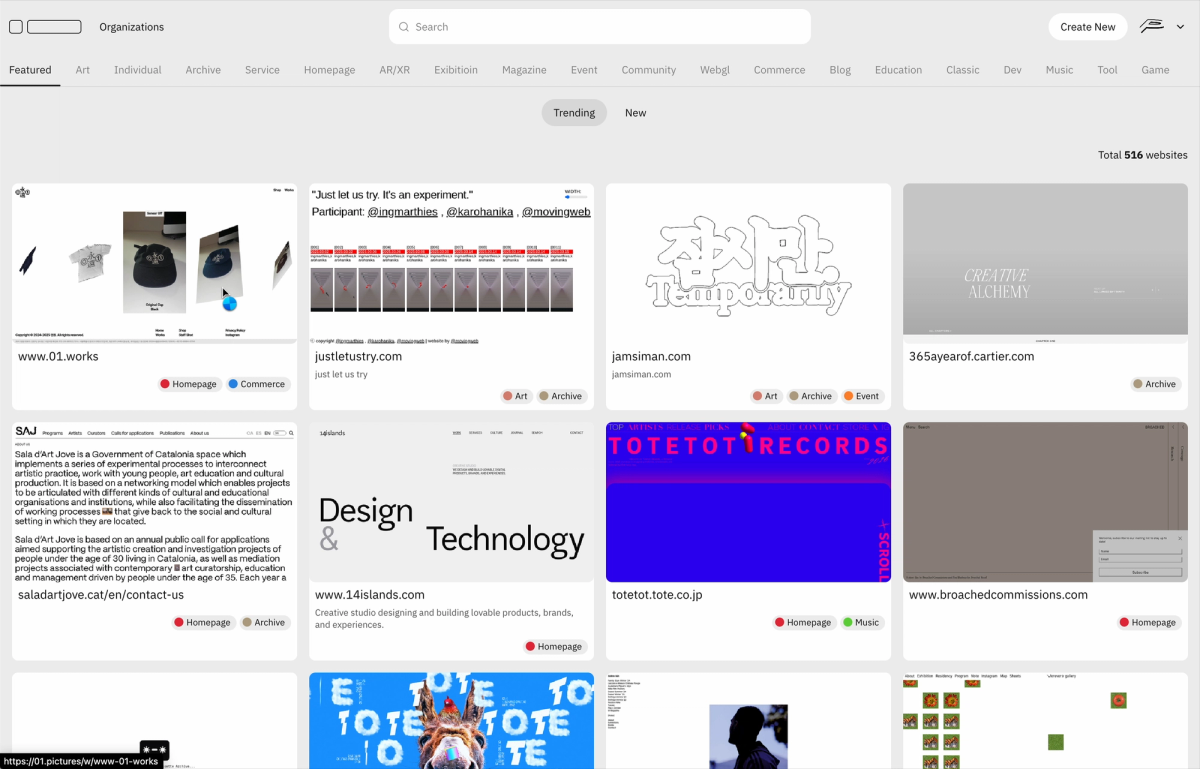Image resolution: width=1200 pixels, height=769 pixels.
Task: Open the Commerce category tab
Action: point(780,70)
